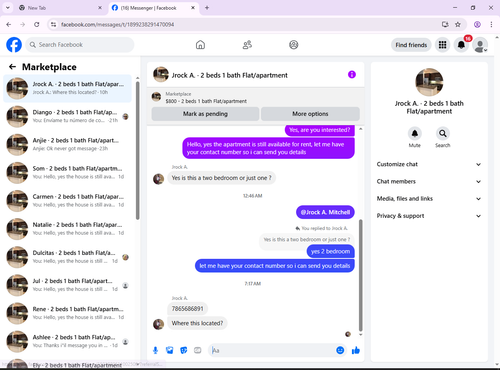Reload the page in browser
This screenshot has width=500, height=370.
click(37, 24)
